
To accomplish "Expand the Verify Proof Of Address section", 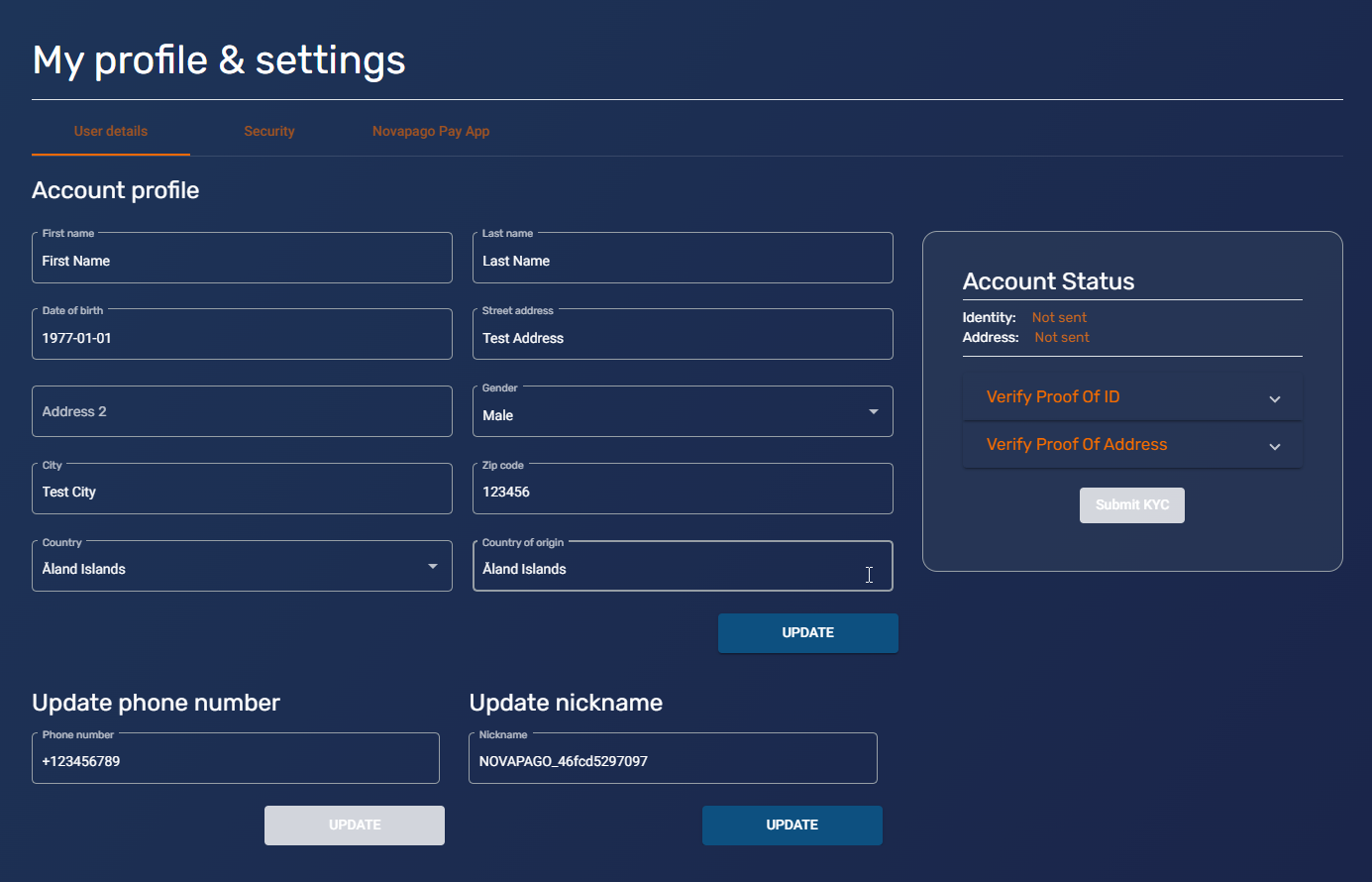I will (x=1131, y=445).
